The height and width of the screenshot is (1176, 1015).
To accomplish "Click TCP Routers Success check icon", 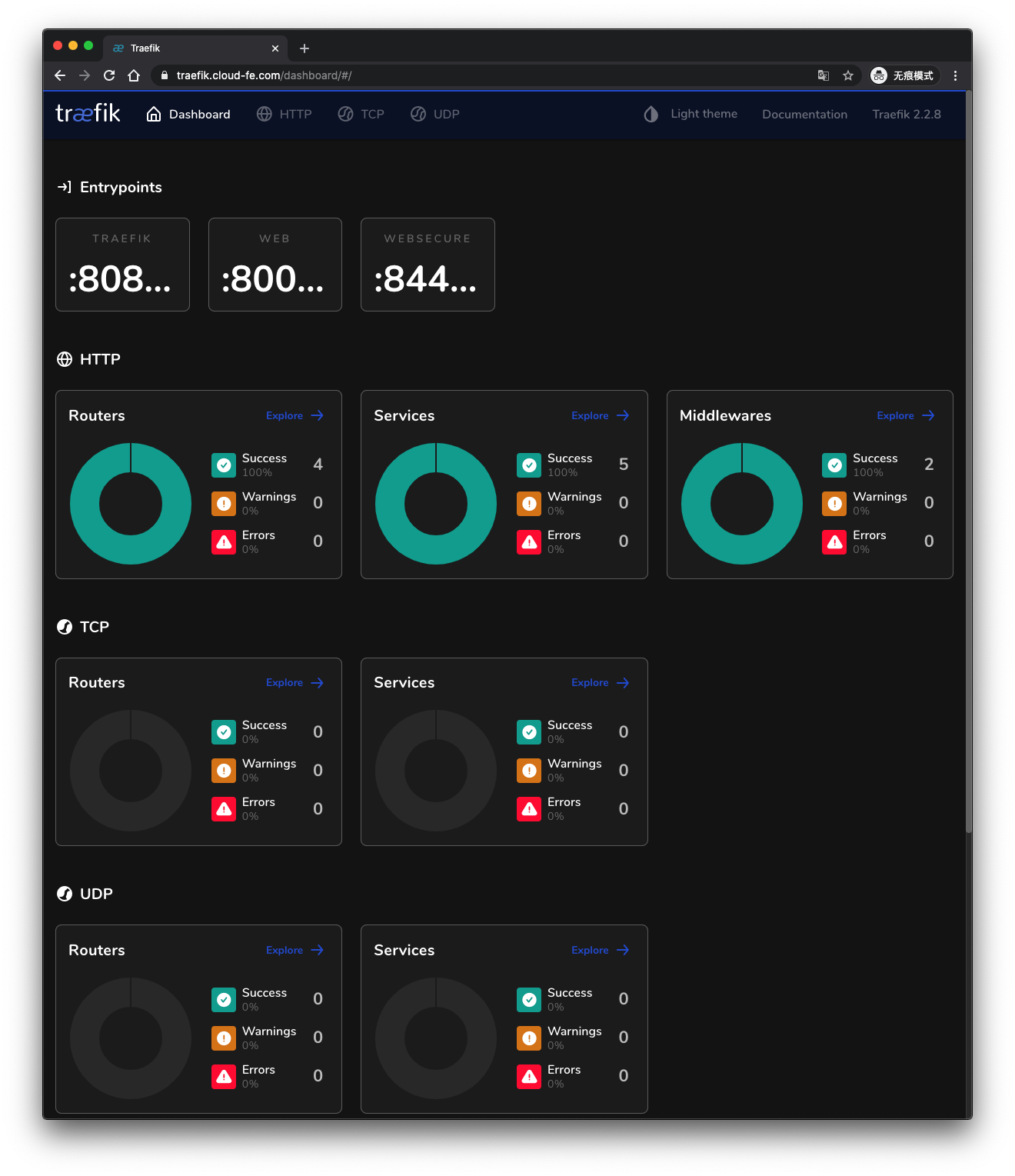I will coord(224,731).
